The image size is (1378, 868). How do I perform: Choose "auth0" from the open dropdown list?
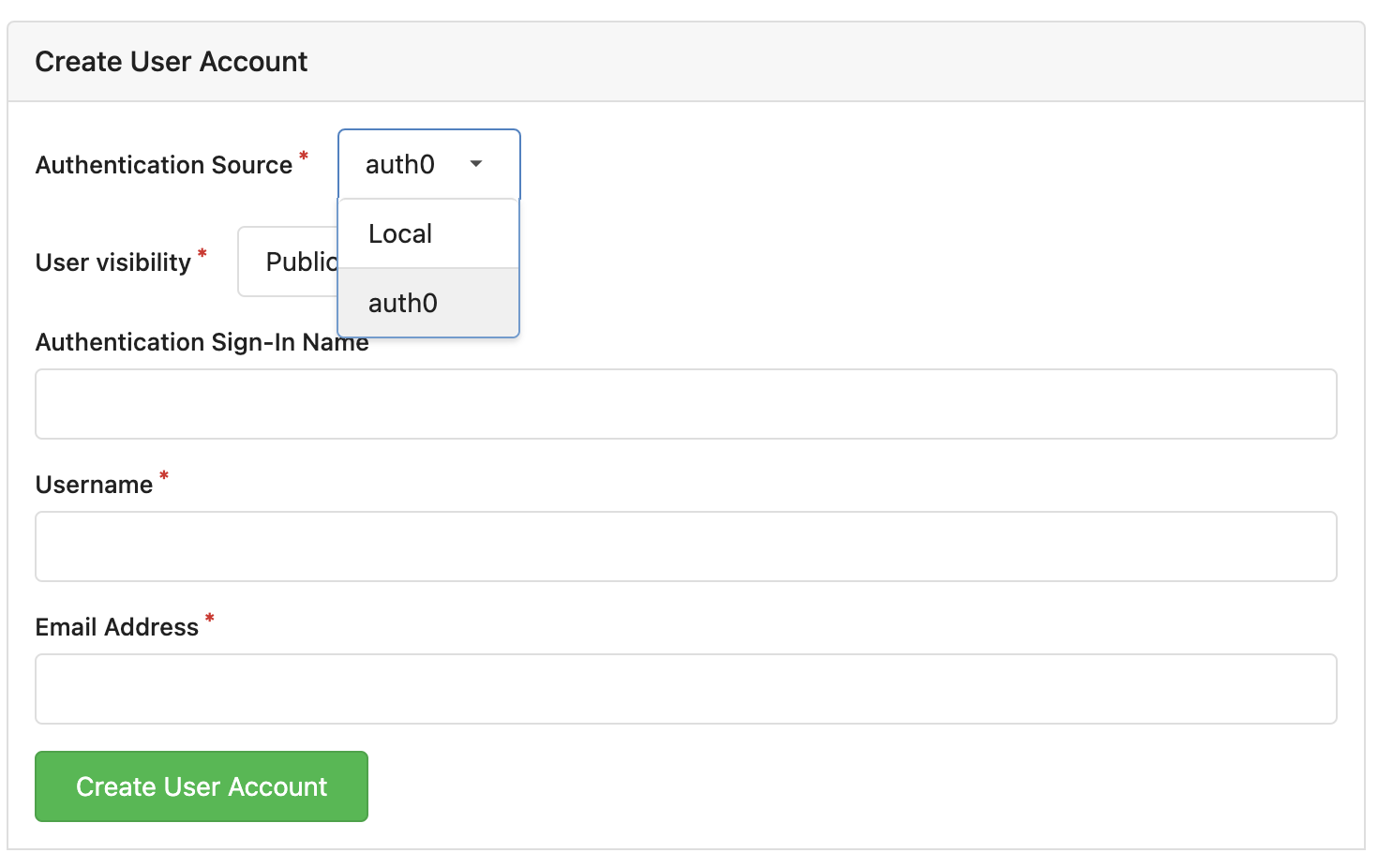pyautogui.click(x=402, y=302)
